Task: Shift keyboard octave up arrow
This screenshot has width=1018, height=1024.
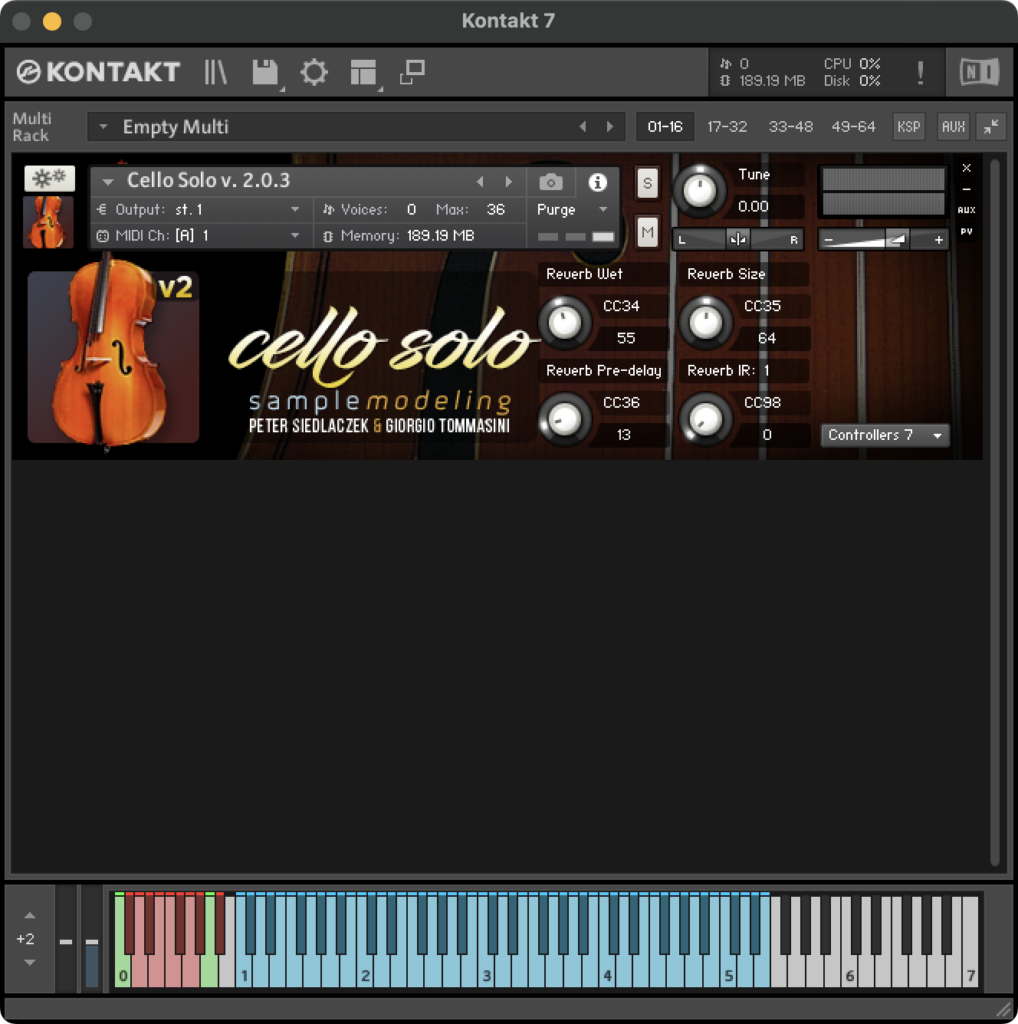Action: pyautogui.click(x=29, y=916)
